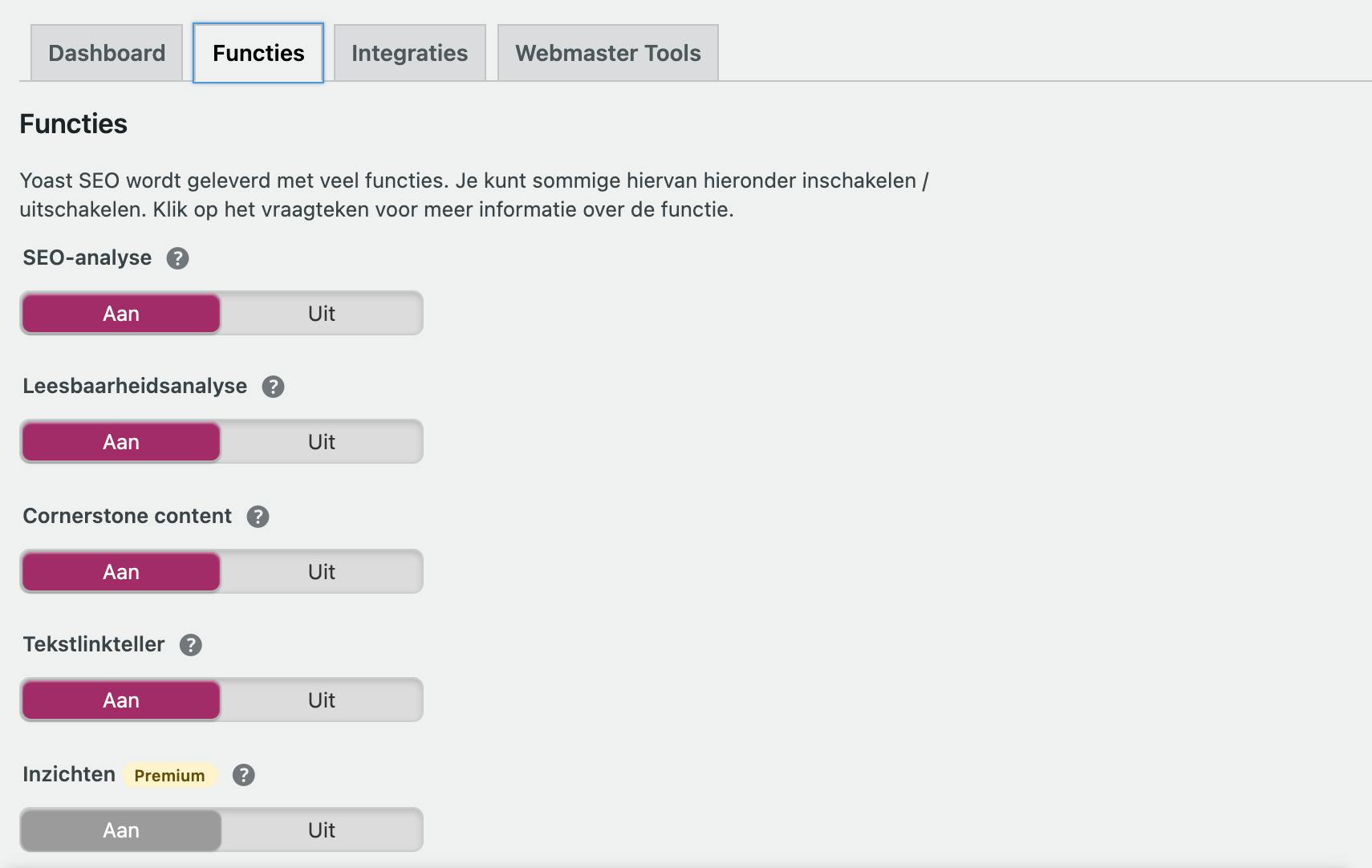Screen dimensions: 1372x868
Task: Click the greyed Aan option for Inzichten
Action: click(121, 830)
